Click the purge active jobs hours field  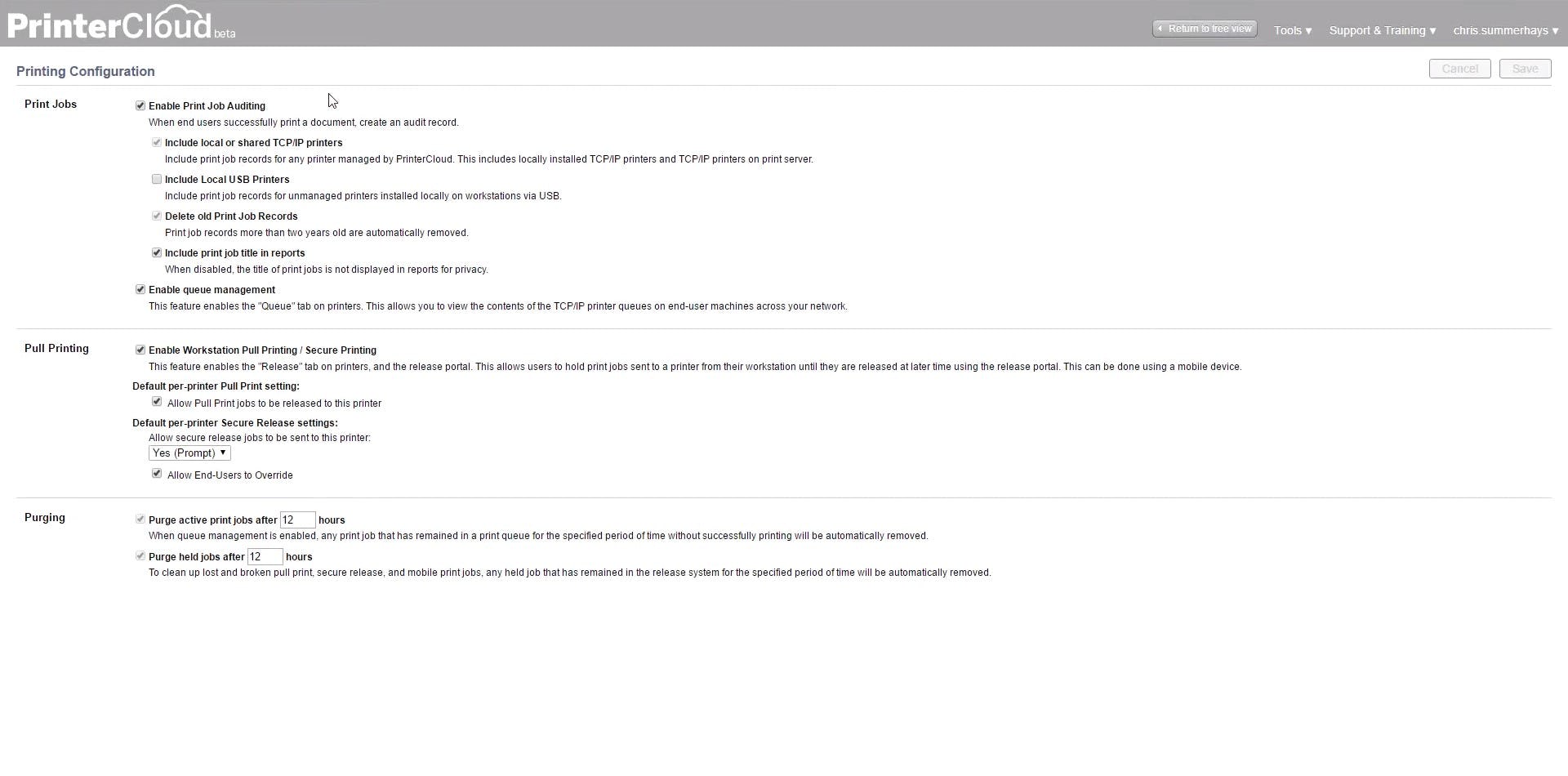coord(298,520)
